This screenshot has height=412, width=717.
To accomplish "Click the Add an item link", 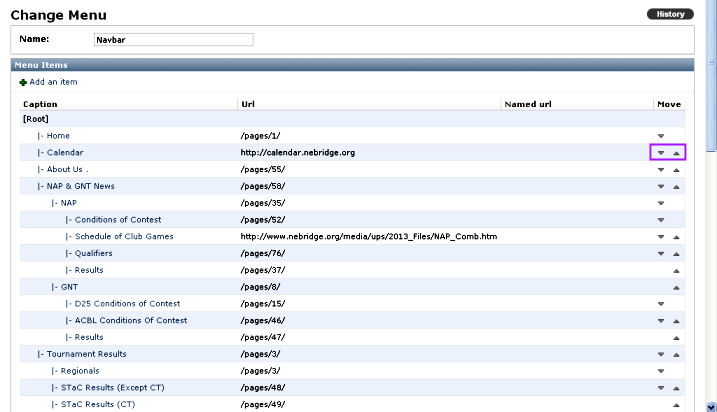I will (53, 82).
